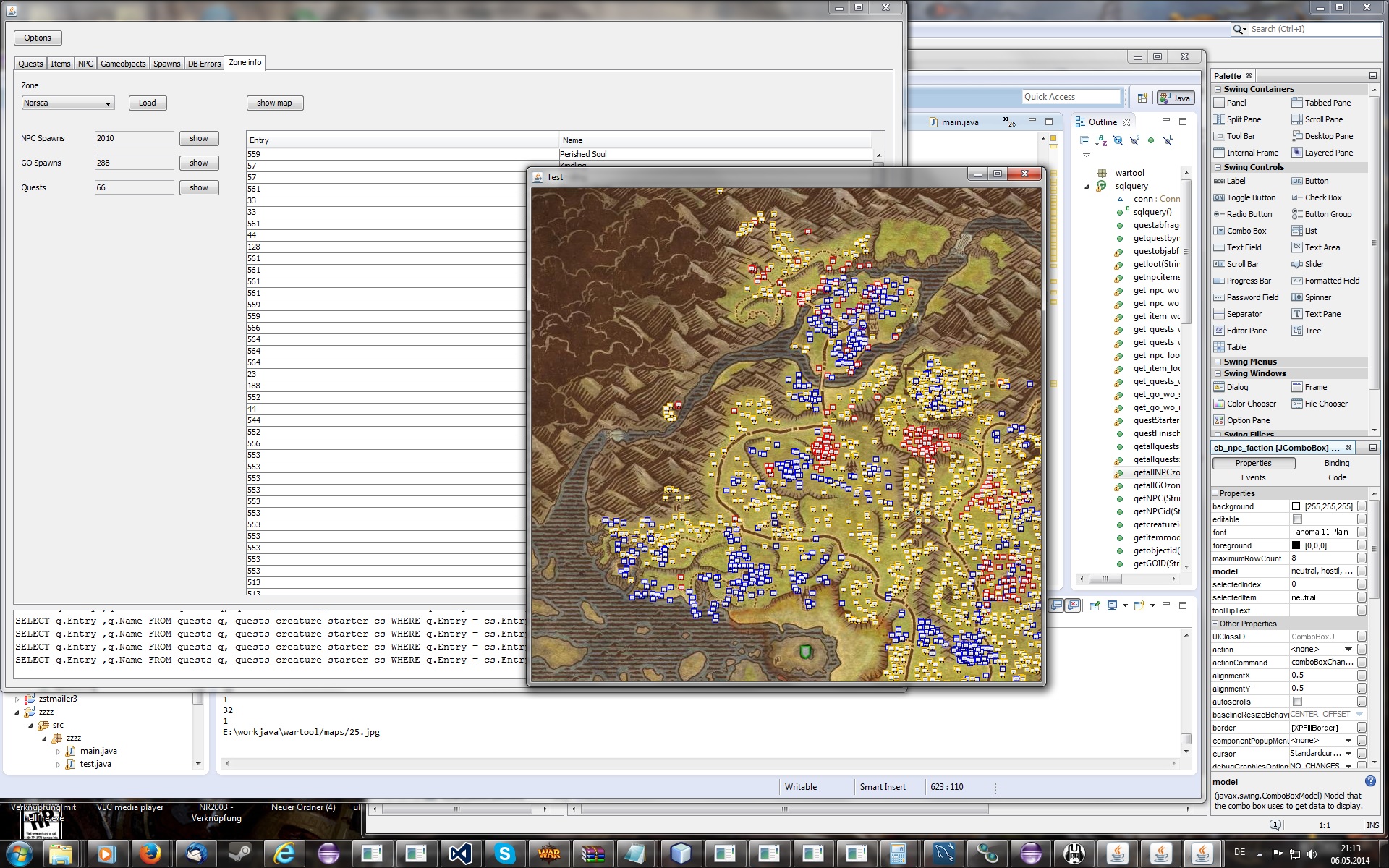This screenshot has height=868, width=1389.
Task: Select the Tabbed Pane palette item
Action: (x=1321, y=103)
